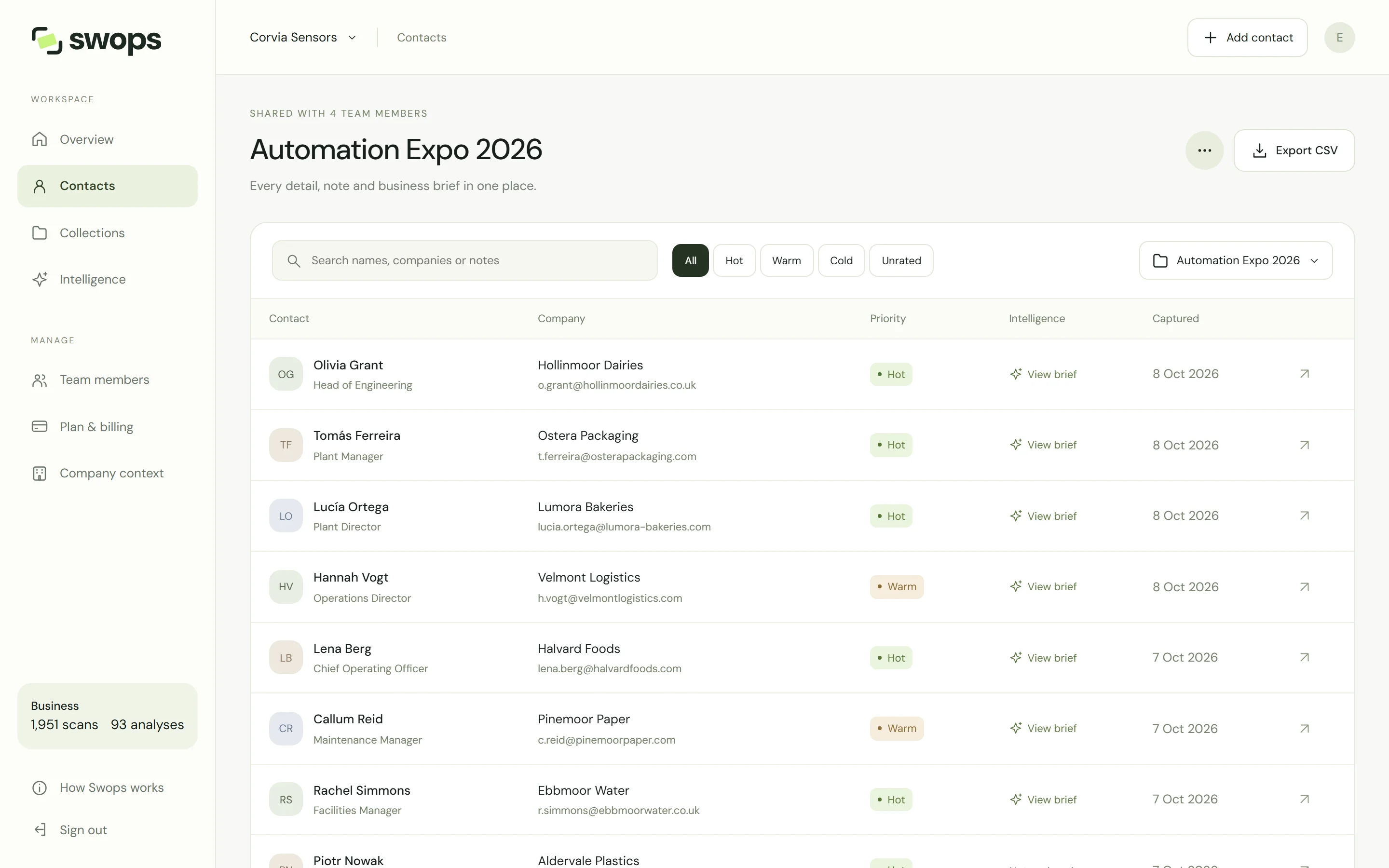The width and height of the screenshot is (1389, 868).
Task: Focus the search names, companies or notes field
Action: [x=464, y=260]
